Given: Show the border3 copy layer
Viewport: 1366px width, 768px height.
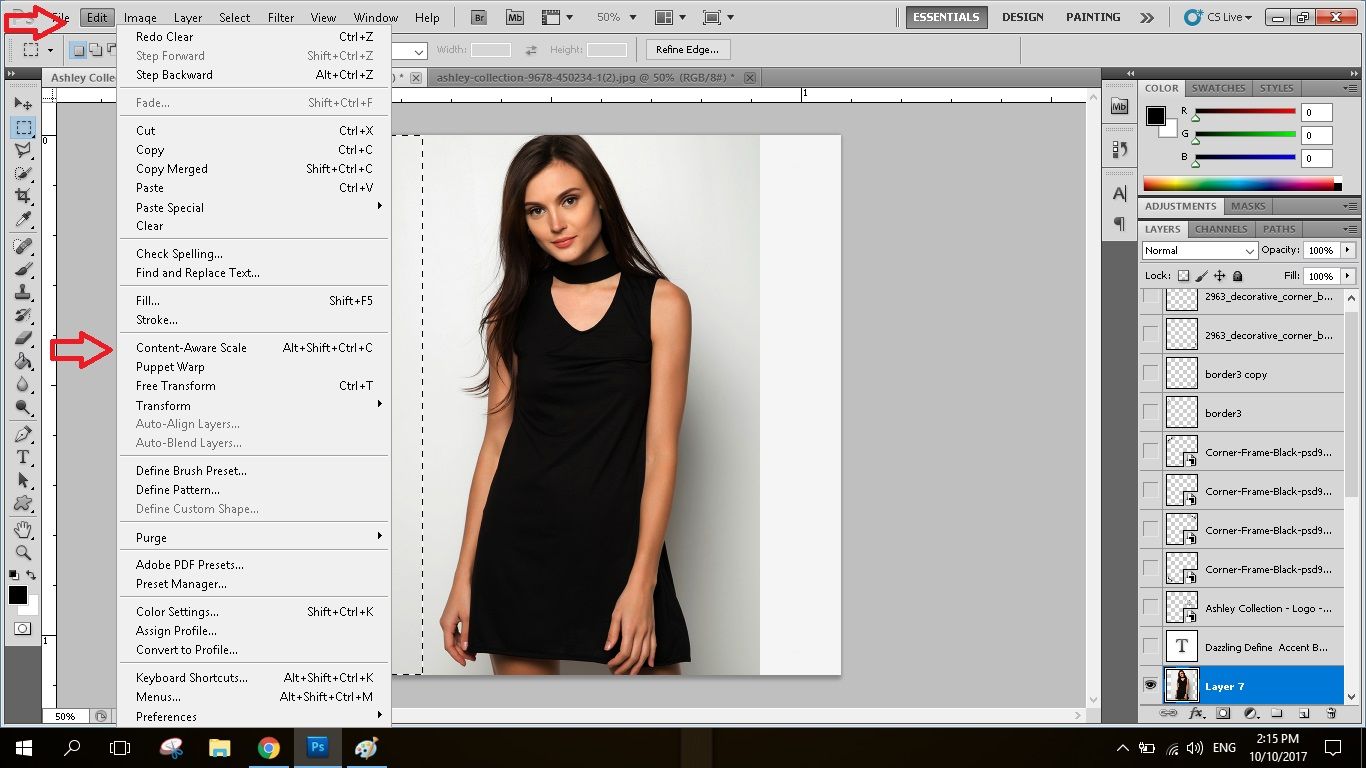Looking at the screenshot, I should (x=1151, y=374).
